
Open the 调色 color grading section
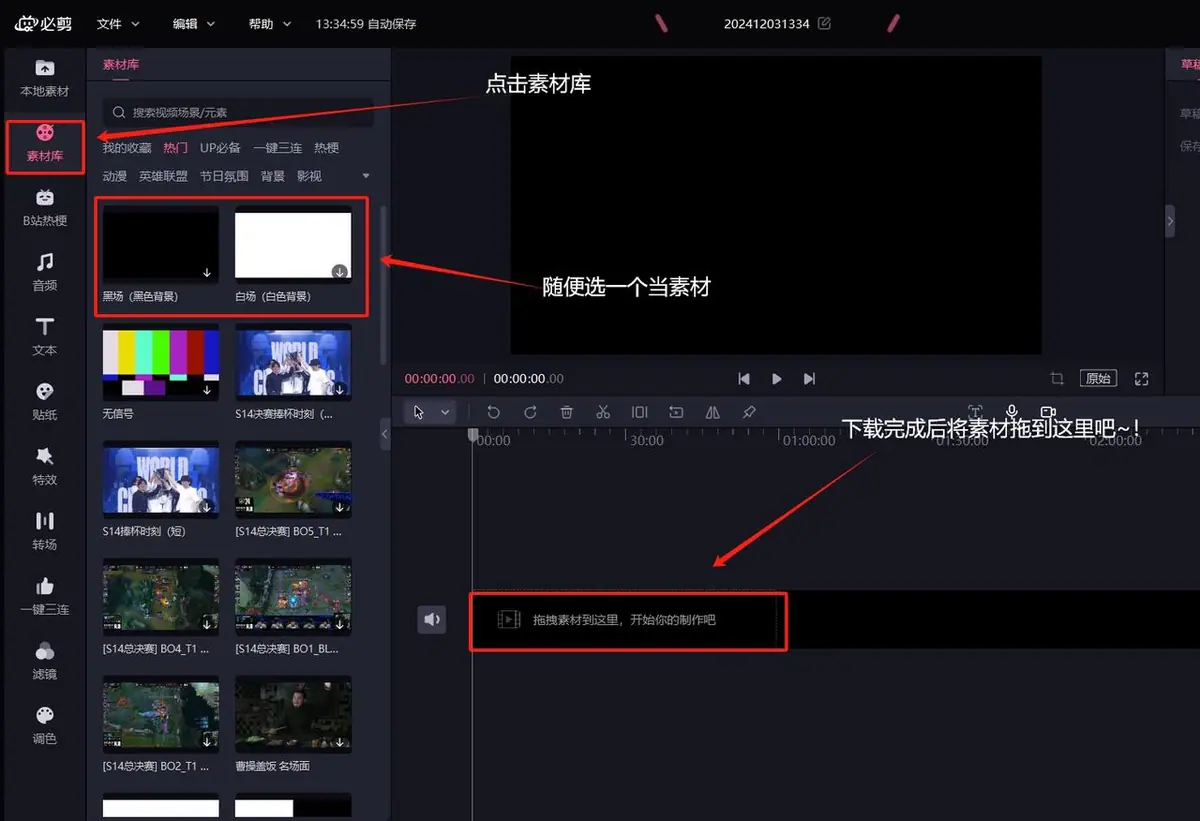[x=44, y=726]
